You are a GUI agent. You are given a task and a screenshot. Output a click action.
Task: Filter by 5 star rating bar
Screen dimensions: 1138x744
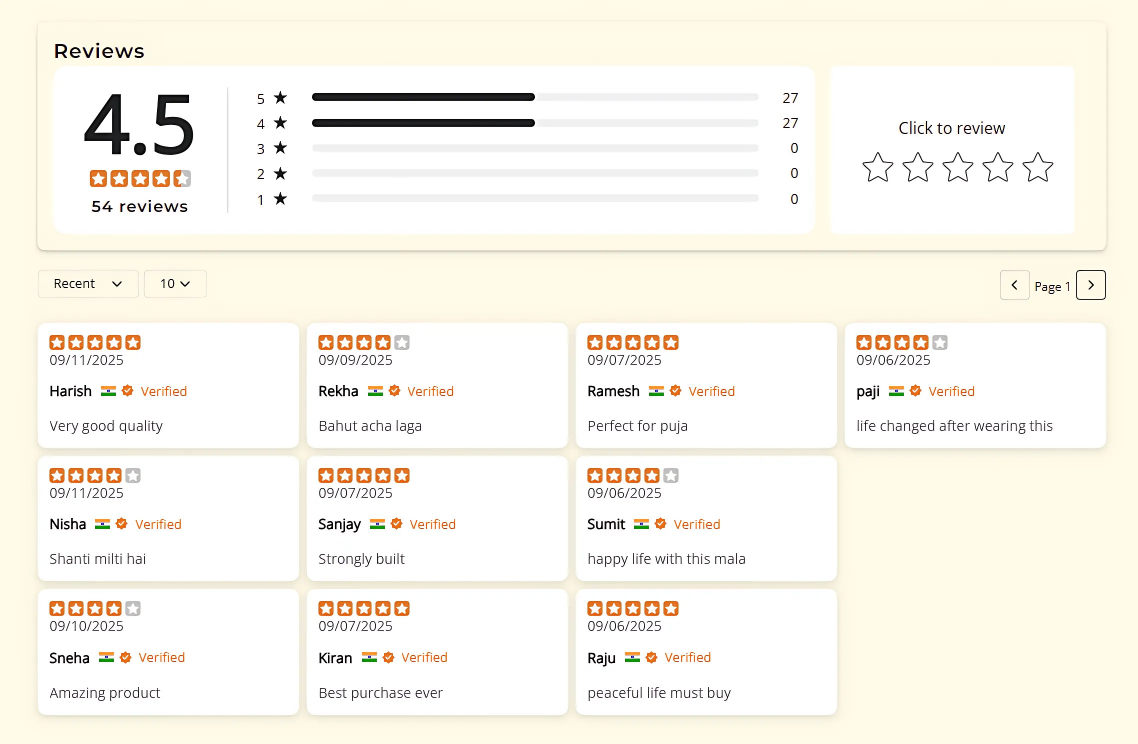click(534, 97)
